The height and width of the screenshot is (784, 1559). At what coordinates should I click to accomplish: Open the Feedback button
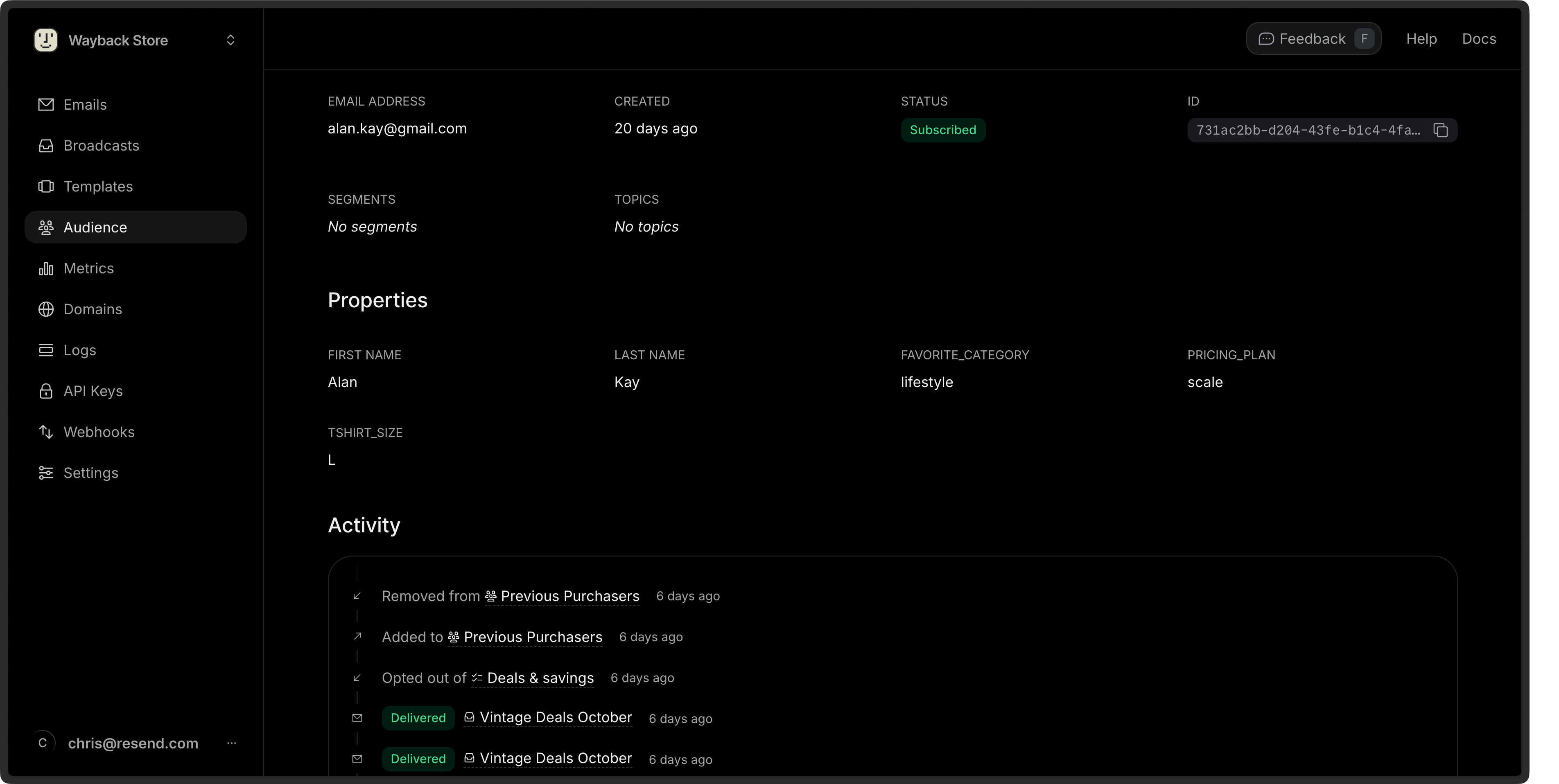[x=1313, y=39]
